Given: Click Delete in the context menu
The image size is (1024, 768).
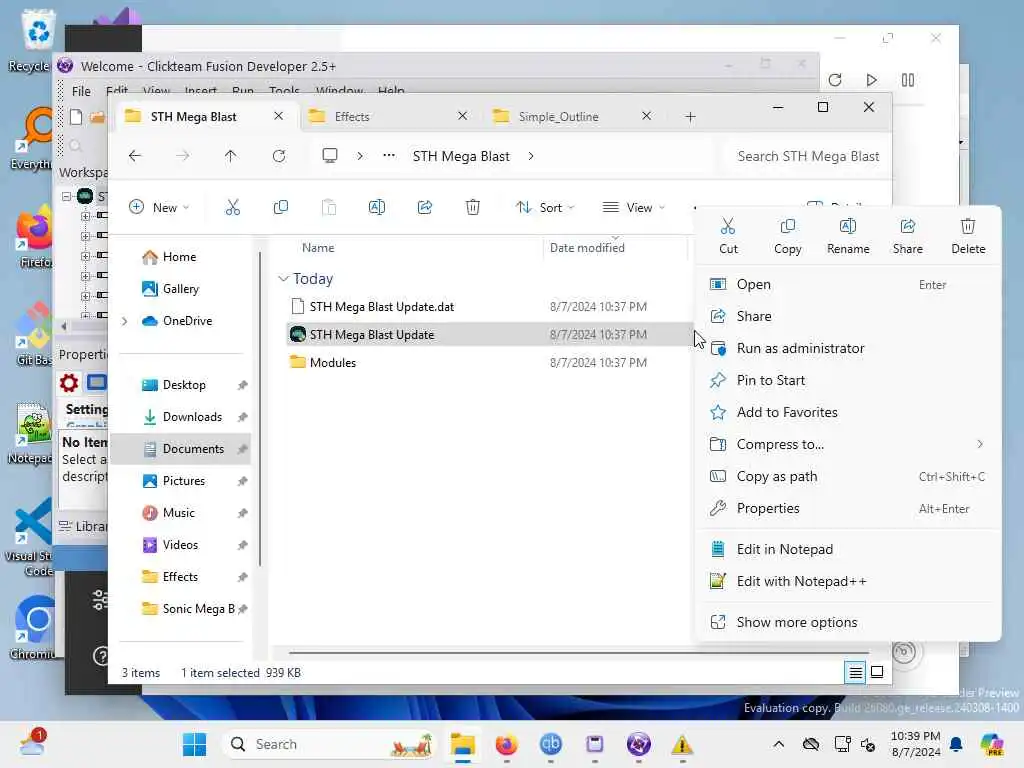Looking at the screenshot, I should click(968, 236).
